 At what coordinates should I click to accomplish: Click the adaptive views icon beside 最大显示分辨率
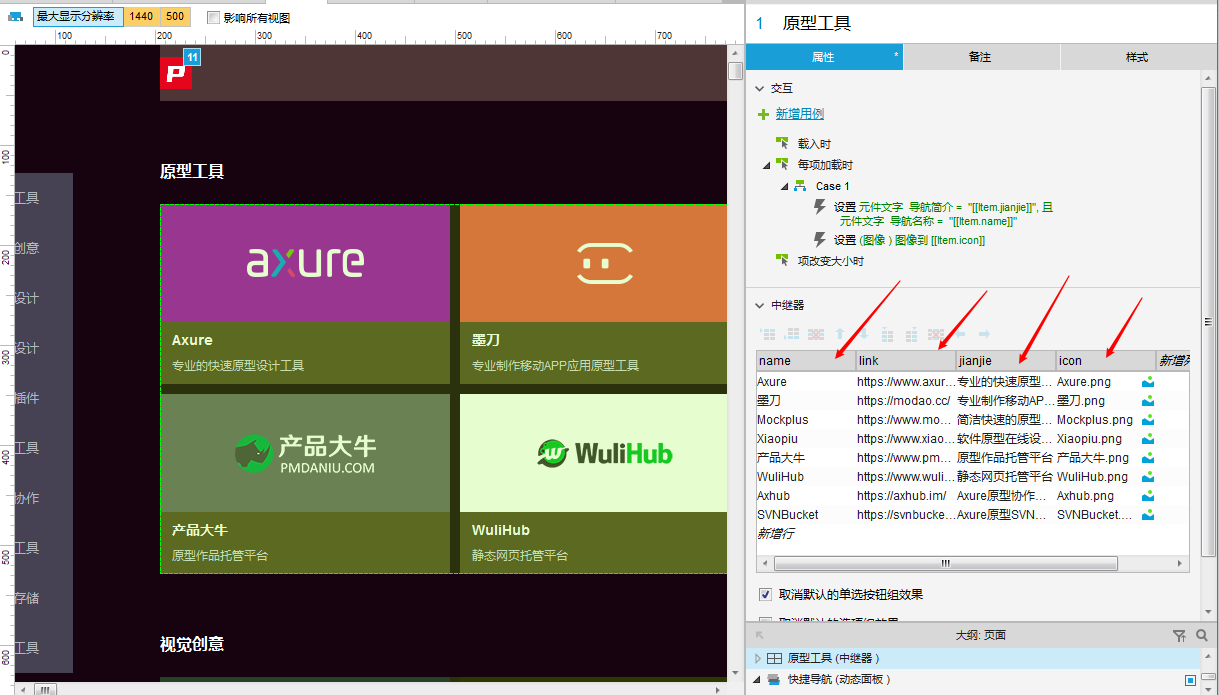(16, 17)
